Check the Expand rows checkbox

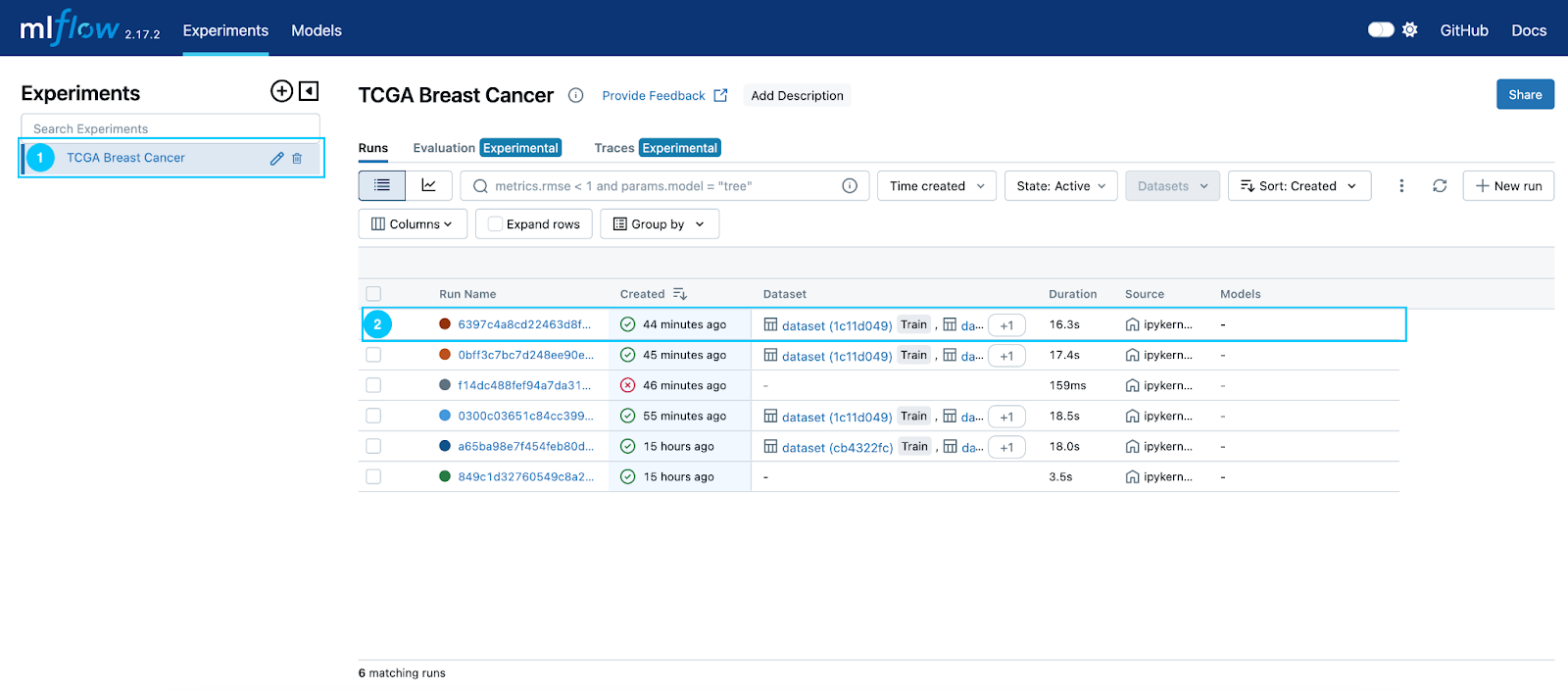click(x=496, y=224)
